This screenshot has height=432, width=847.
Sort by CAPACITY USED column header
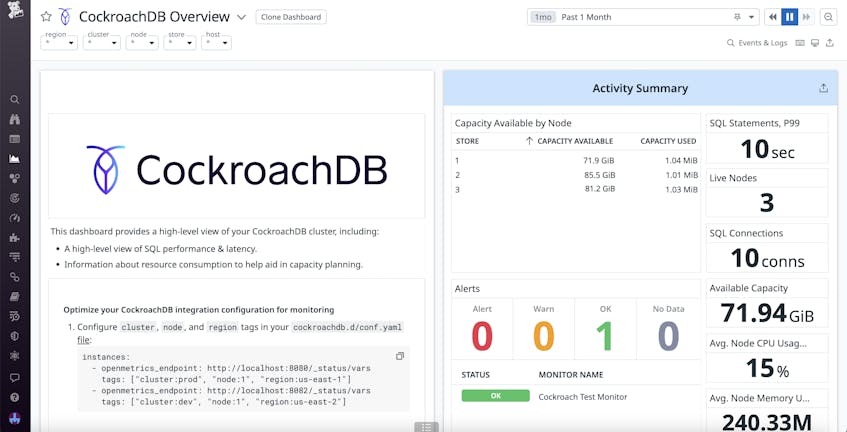668,141
